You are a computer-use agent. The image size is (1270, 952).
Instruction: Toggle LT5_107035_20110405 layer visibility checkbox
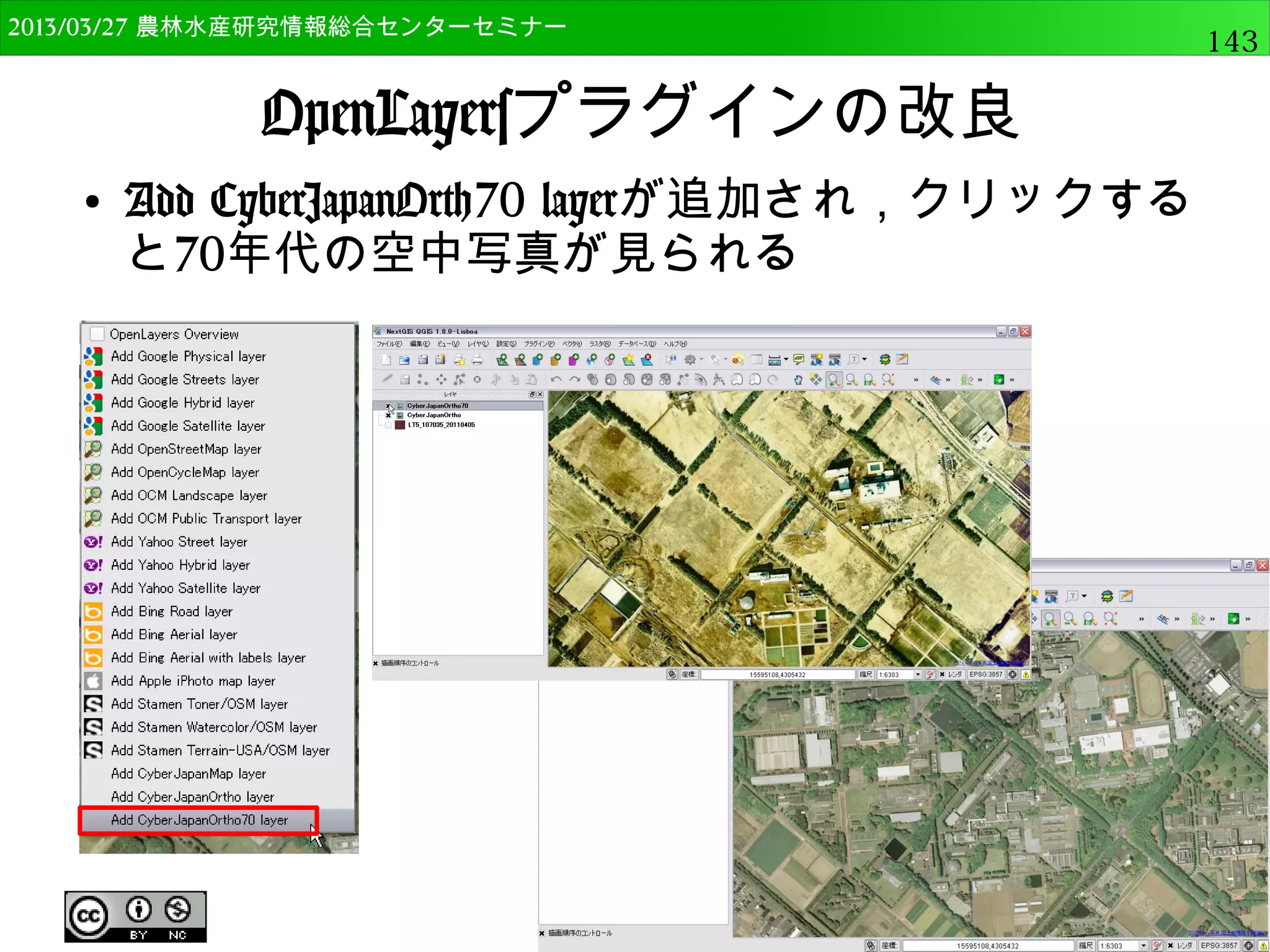pos(388,425)
